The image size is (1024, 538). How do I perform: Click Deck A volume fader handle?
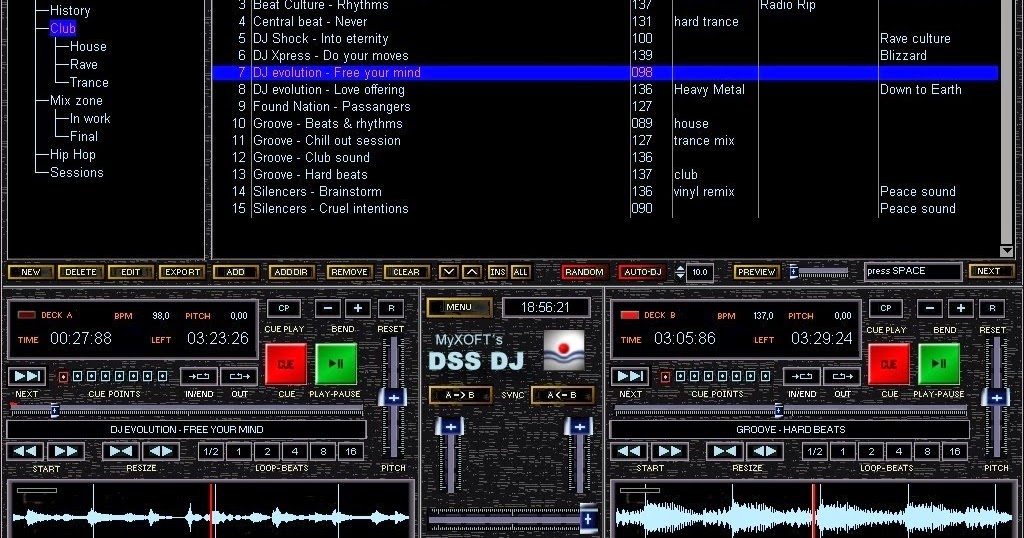(449, 426)
